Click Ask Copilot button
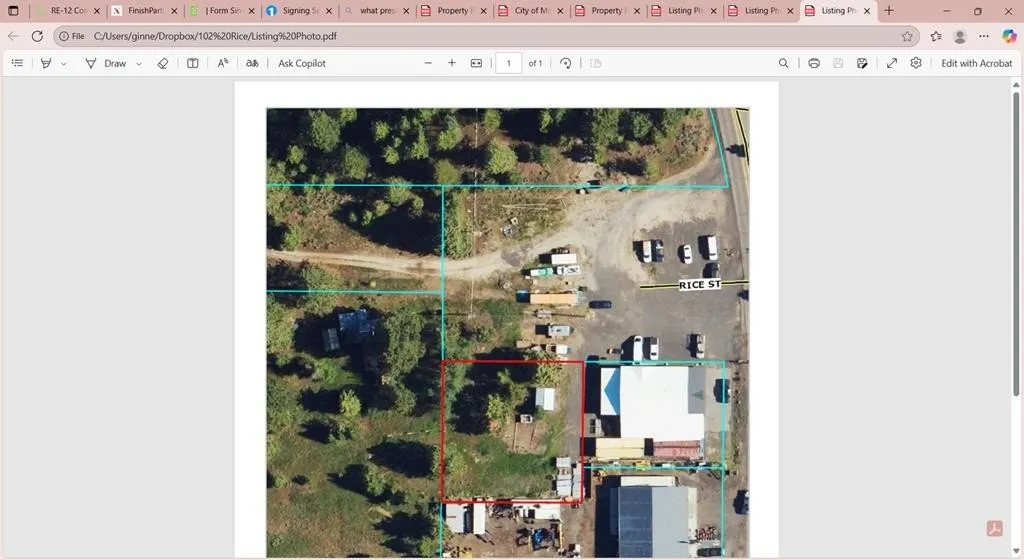Image resolution: width=1024 pixels, height=560 pixels. [x=301, y=63]
